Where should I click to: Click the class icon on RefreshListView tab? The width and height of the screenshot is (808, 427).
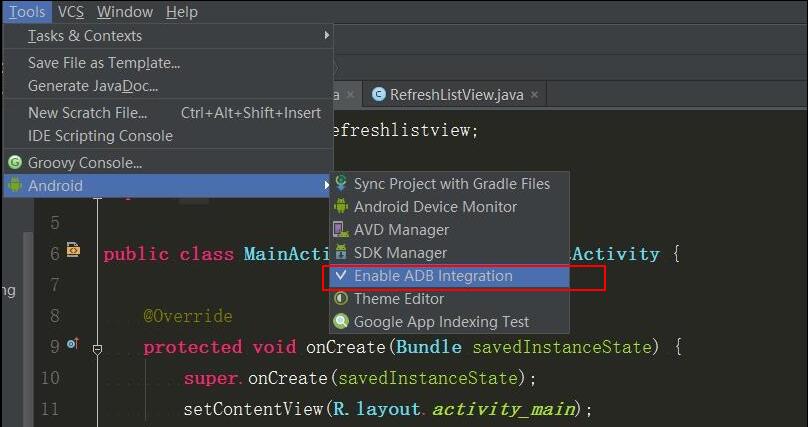click(x=379, y=94)
